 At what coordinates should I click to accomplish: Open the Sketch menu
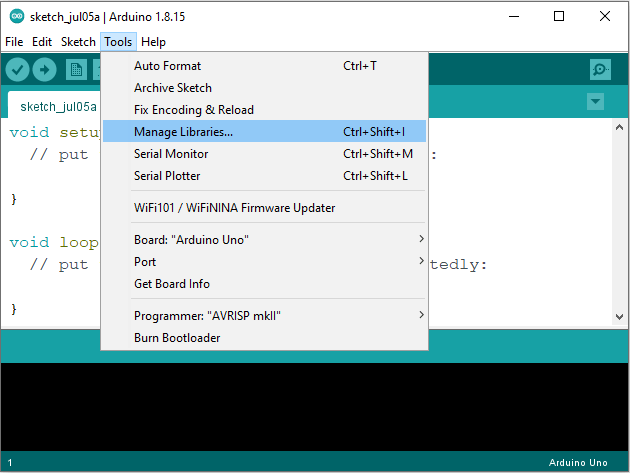pos(78,42)
